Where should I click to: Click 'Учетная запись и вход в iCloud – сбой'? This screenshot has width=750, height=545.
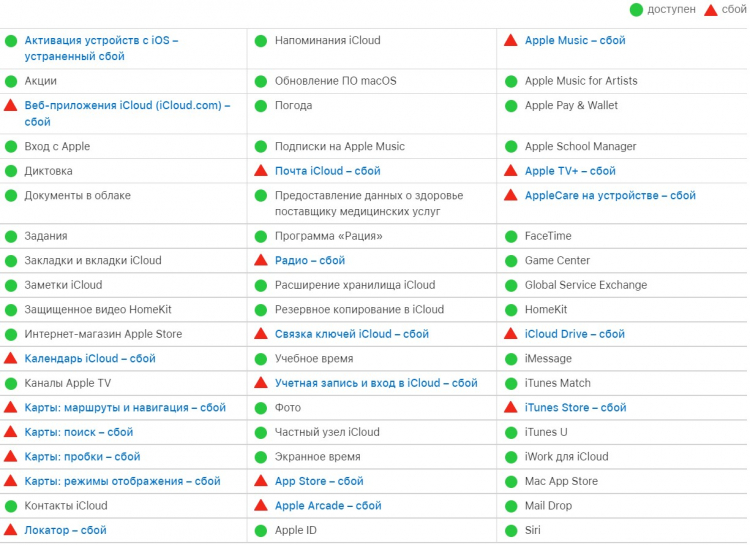[x=376, y=383]
